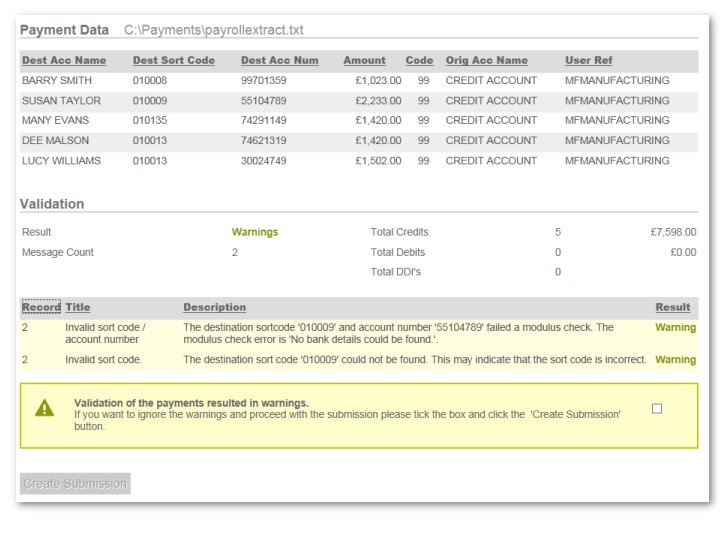Select the LUCY WILLIAMS payment row name
The height and width of the screenshot is (538, 726).
[x=61, y=161]
